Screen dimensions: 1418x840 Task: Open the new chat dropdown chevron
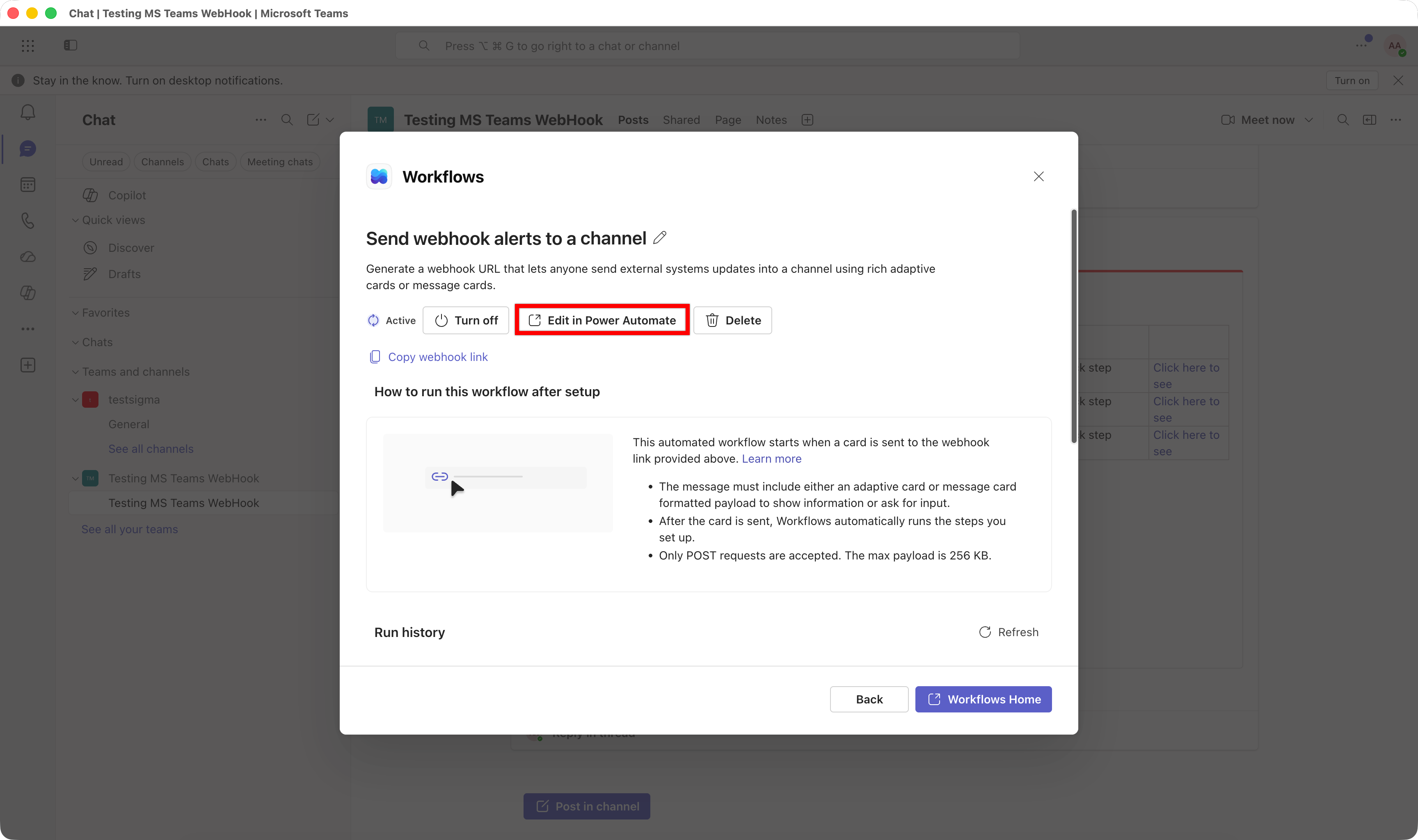point(330,119)
